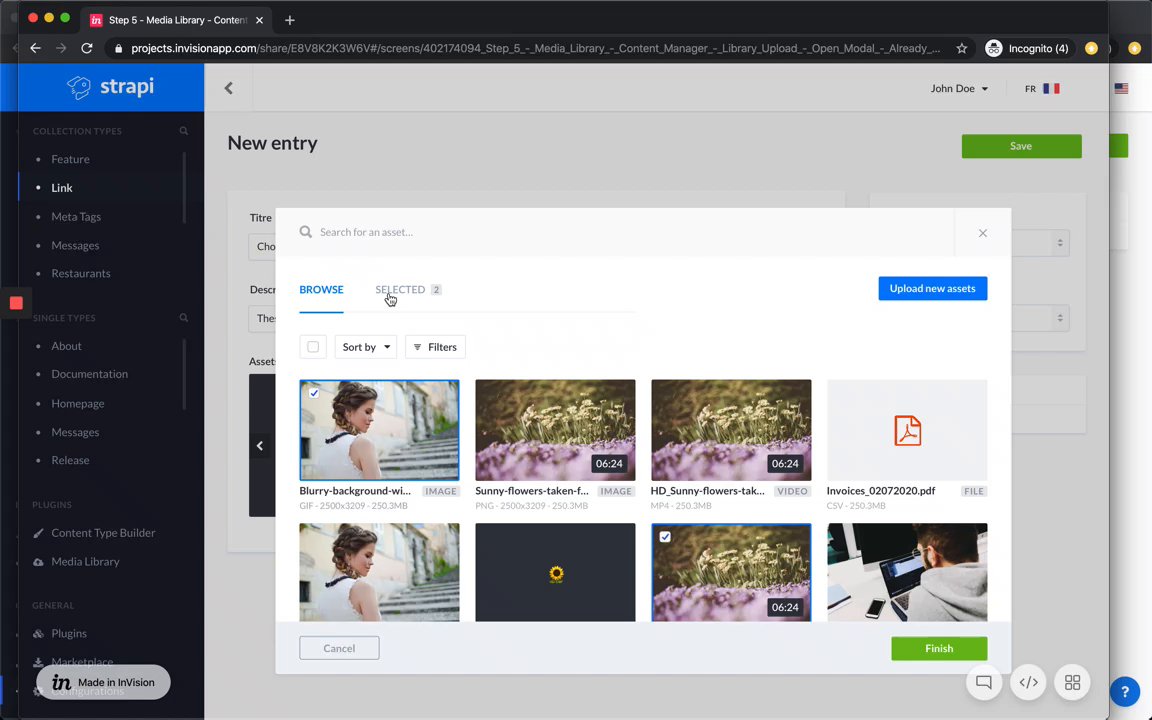Click the strapi logo in the sidebar header
The image size is (1152, 720).
coord(110,87)
